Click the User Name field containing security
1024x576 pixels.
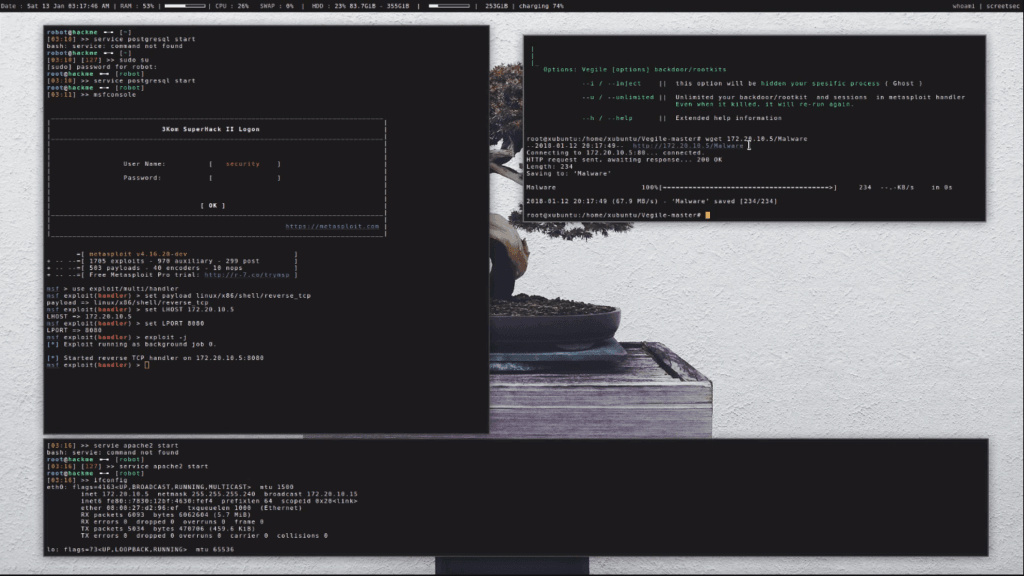(x=244, y=163)
